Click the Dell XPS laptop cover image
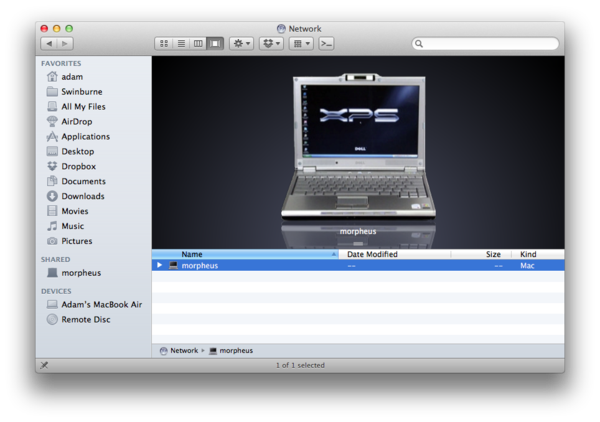600x422 pixels. click(358, 147)
